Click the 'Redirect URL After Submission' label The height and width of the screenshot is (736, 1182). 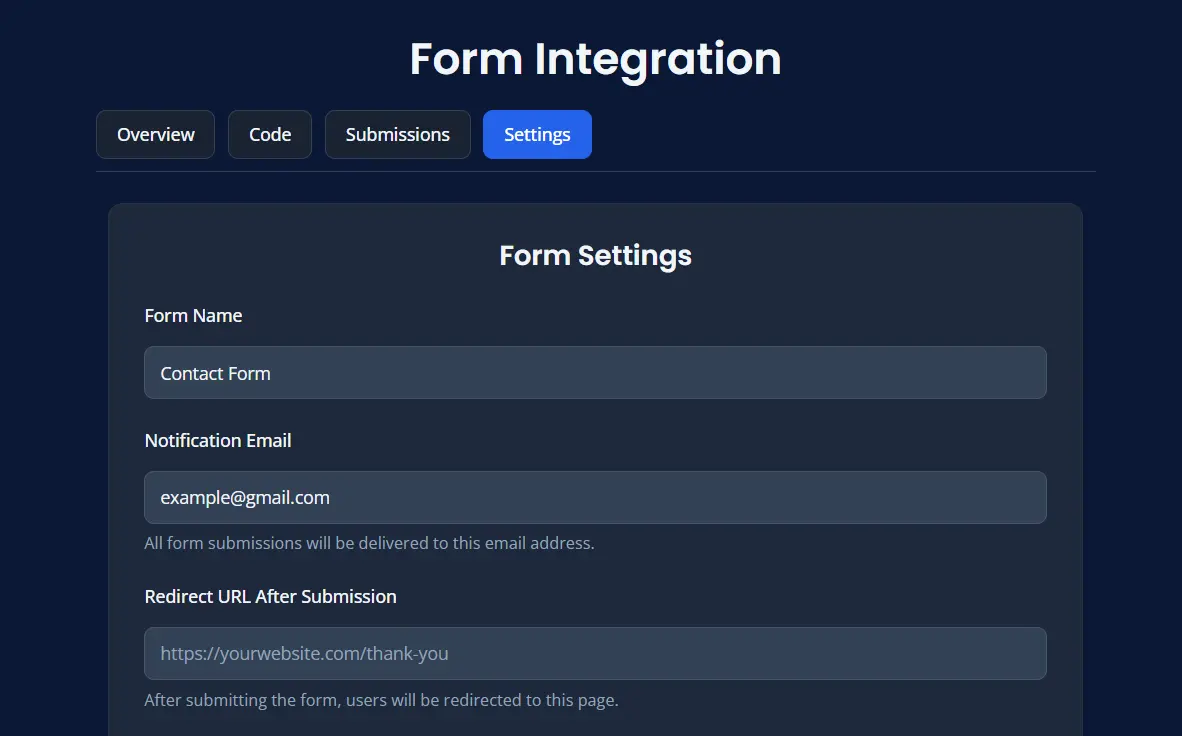tap(270, 596)
